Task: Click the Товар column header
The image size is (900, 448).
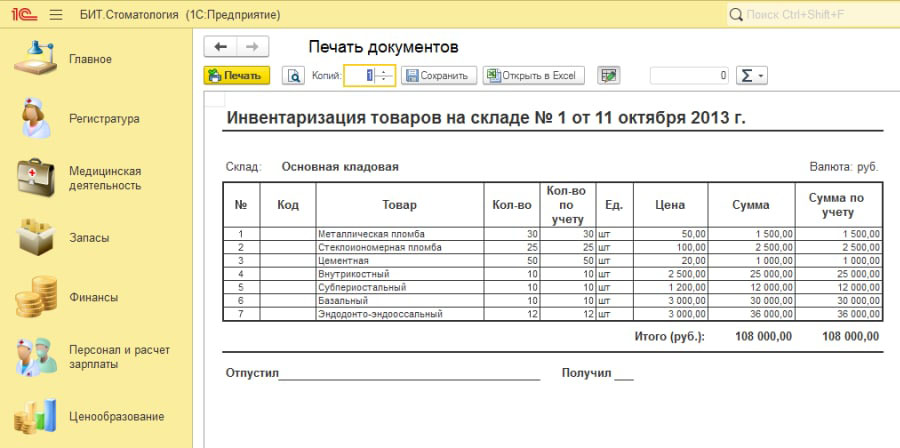Action: pos(399,205)
